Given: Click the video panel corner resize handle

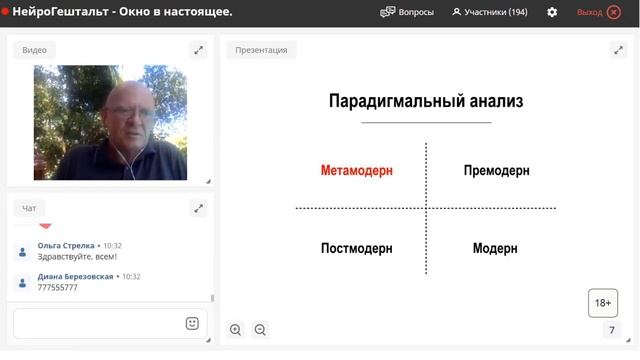Looking at the screenshot, I should [x=208, y=181].
